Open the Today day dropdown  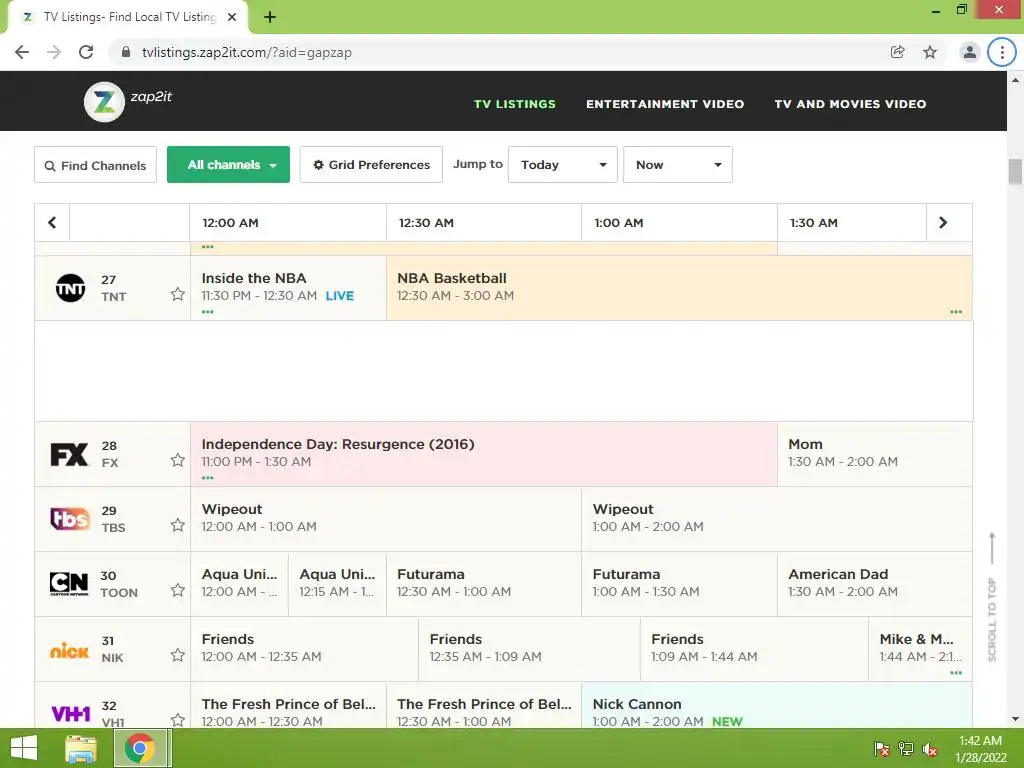562,165
